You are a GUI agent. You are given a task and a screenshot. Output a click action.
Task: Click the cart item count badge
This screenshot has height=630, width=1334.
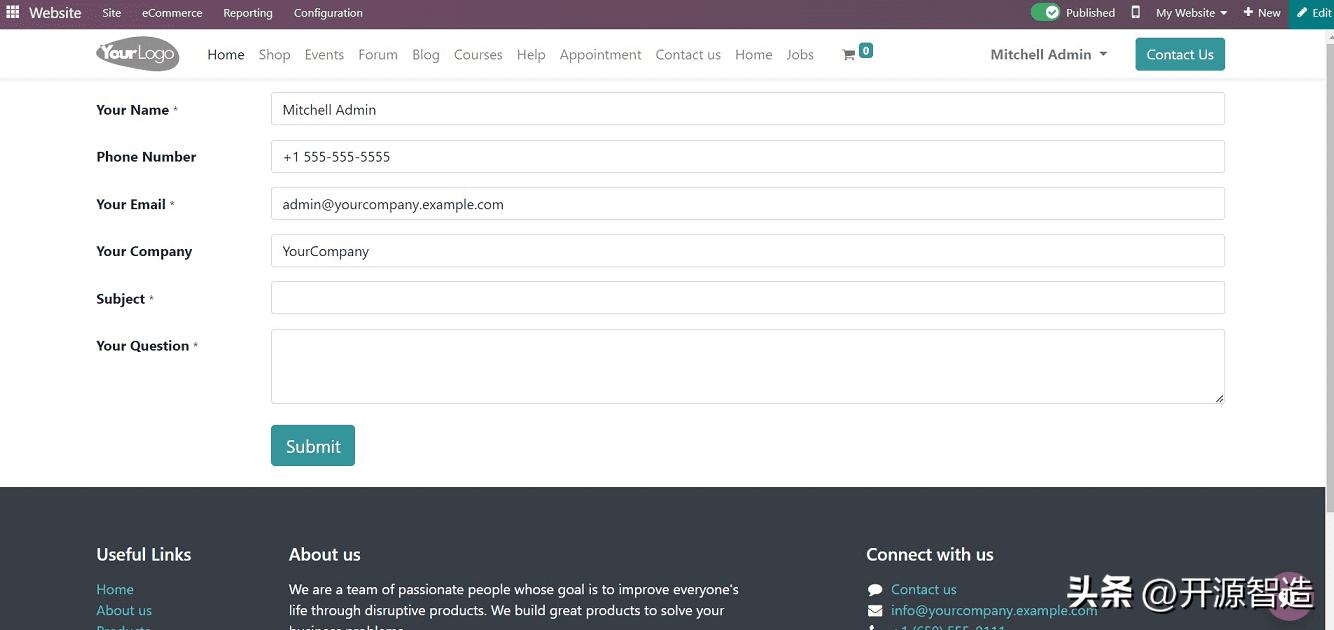coord(866,50)
